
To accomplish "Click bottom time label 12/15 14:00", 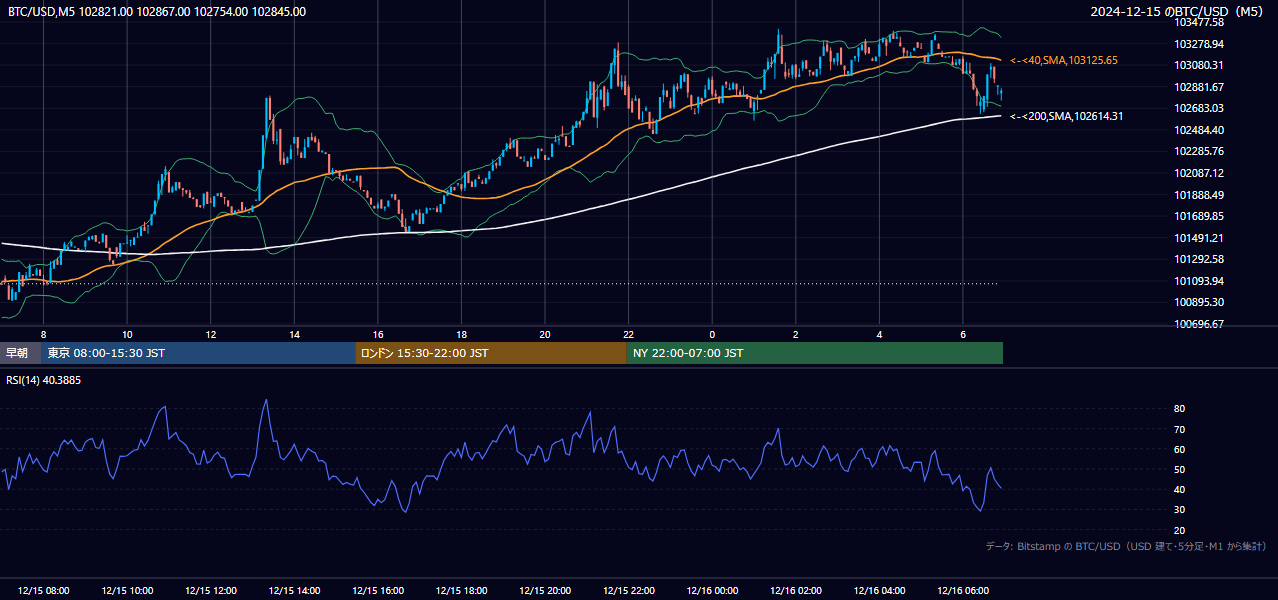I will pyautogui.click(x=295, y=590).
